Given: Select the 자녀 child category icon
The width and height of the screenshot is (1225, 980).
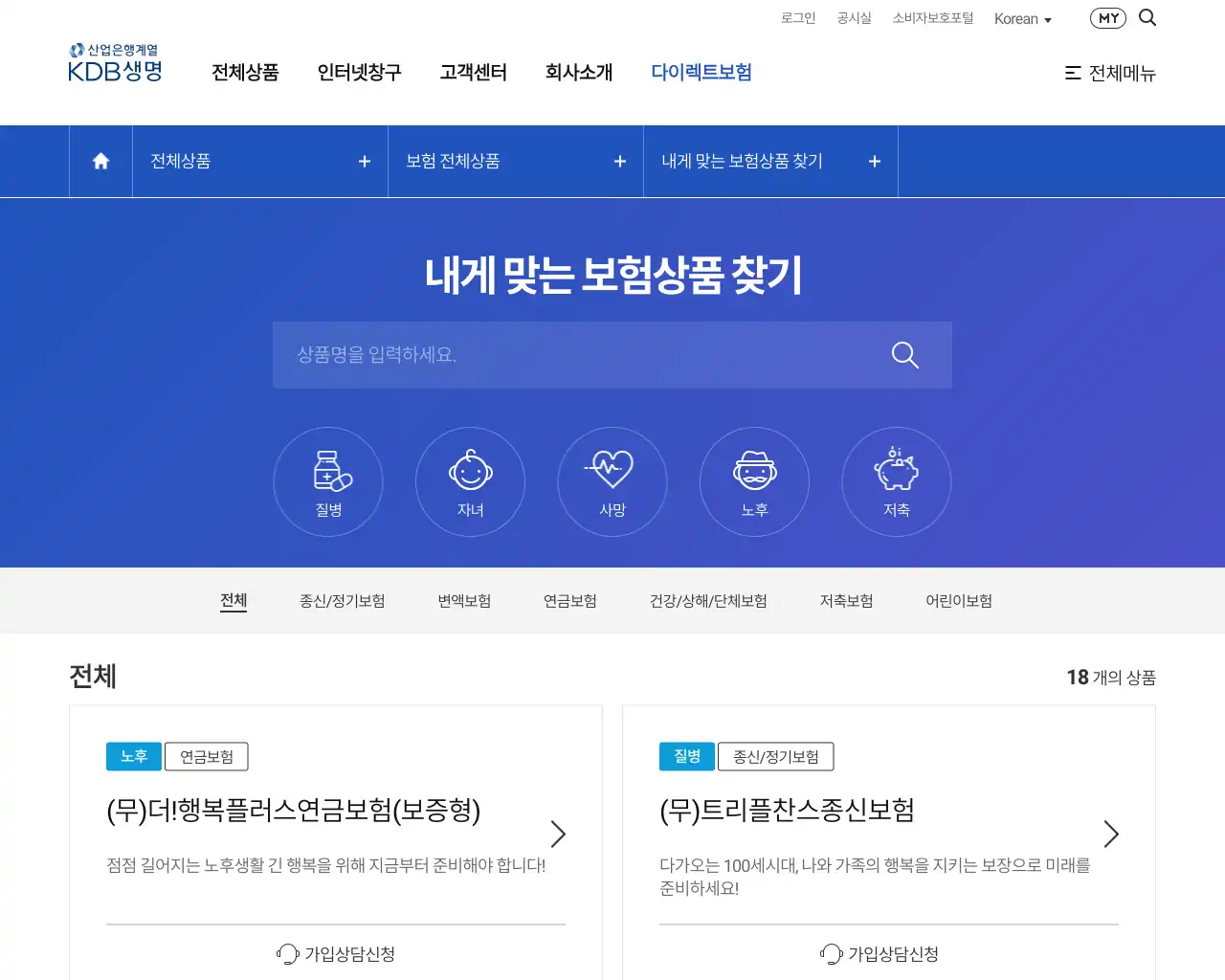Looking at the screenshot, I should (x=470, y=481).
